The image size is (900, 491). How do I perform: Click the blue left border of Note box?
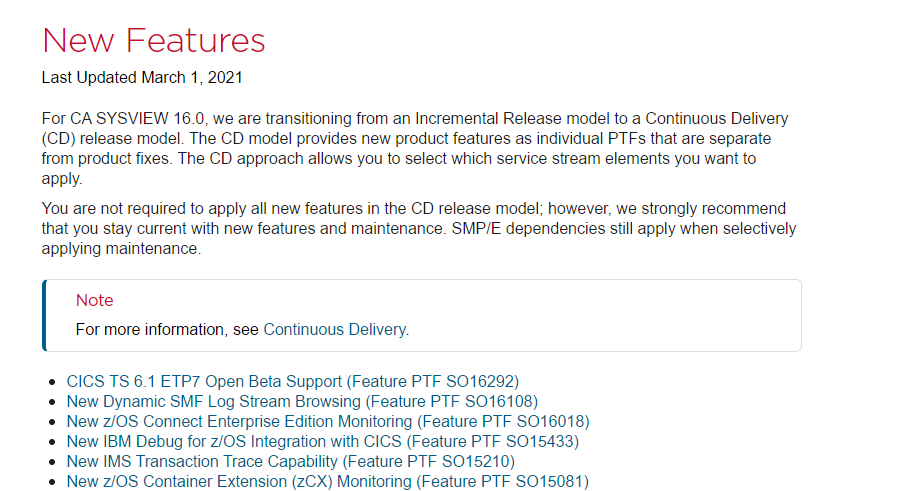[x=44, y=315]
